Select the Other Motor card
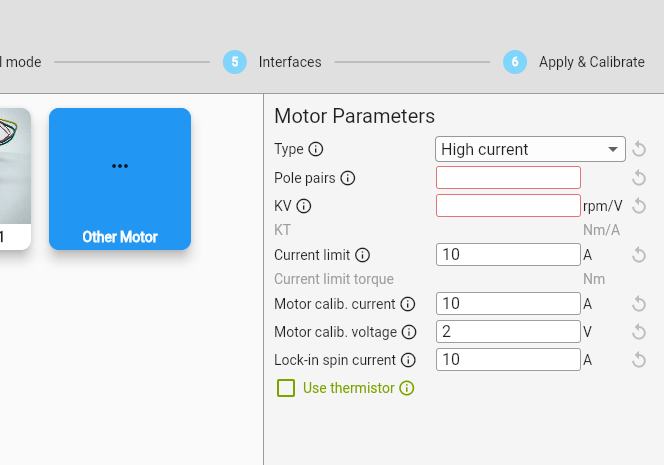This screenshot has width=664, height=465. pyautogui.click(x=120, y=179)
